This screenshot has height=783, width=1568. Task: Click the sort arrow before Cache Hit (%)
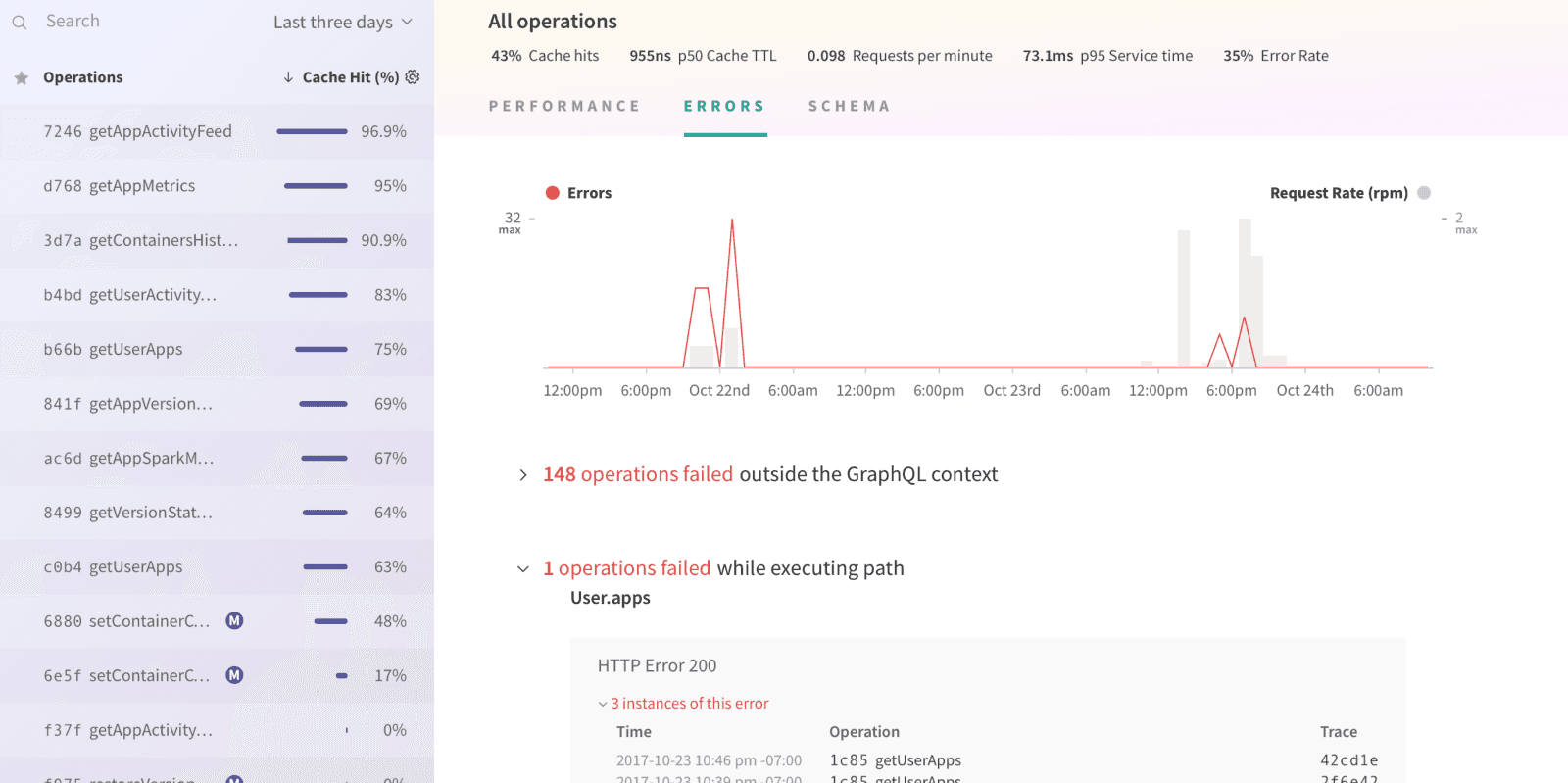point(288,76)
